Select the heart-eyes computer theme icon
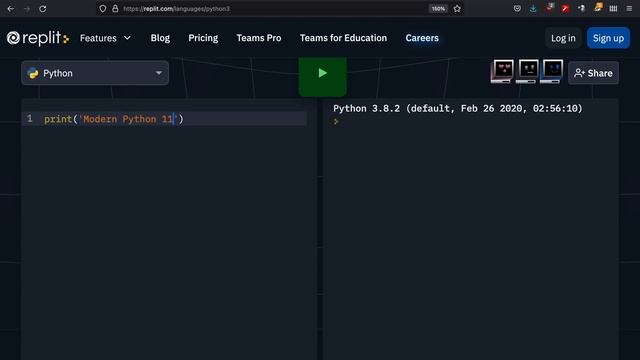640x360 pixels. point(503,71)
